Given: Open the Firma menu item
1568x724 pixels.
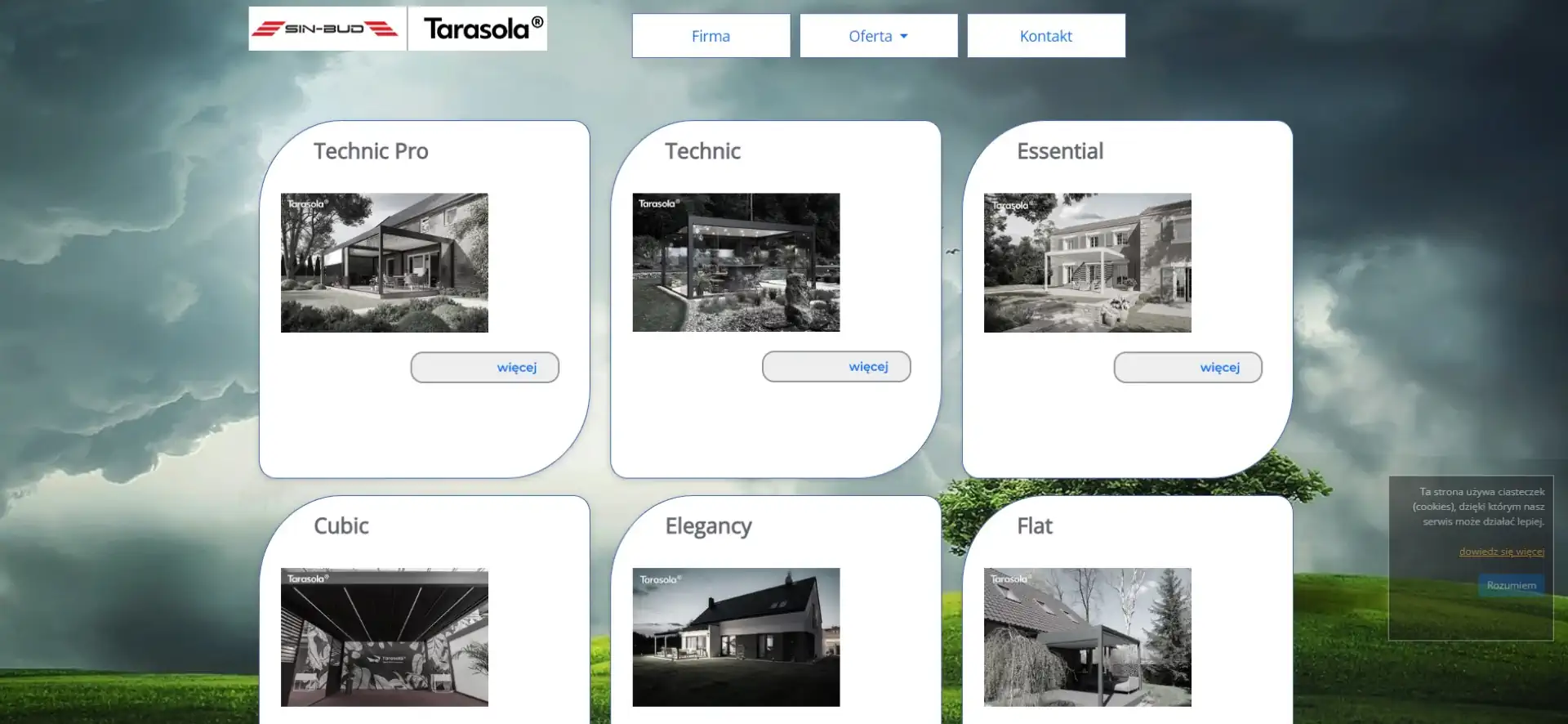Looking at the screenshot, I should 710,36.
